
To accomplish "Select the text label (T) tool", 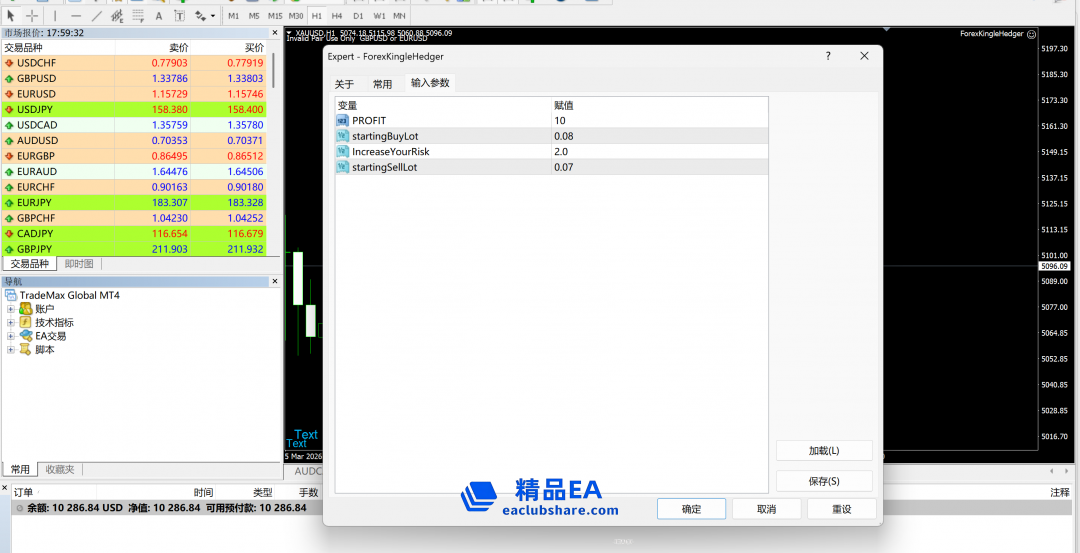I will coord(179,16).
